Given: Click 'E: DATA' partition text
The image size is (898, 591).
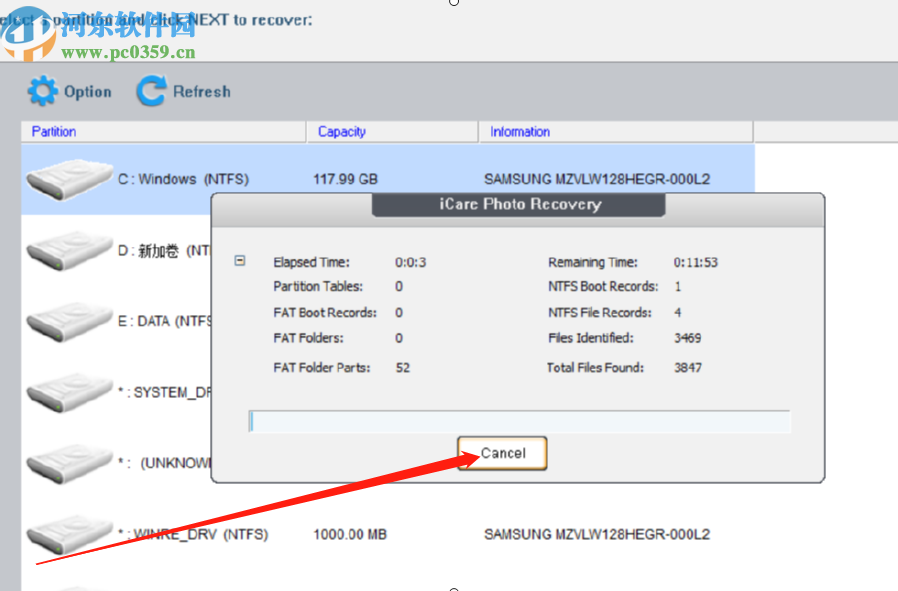Looking at the screenshot, I should tap(164, 321).
